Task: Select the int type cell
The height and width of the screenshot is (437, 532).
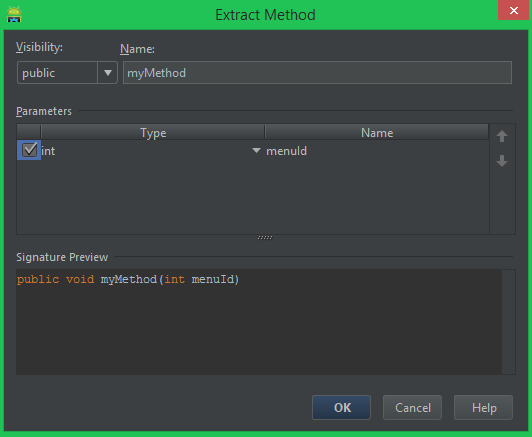Action: pos(152,151)
